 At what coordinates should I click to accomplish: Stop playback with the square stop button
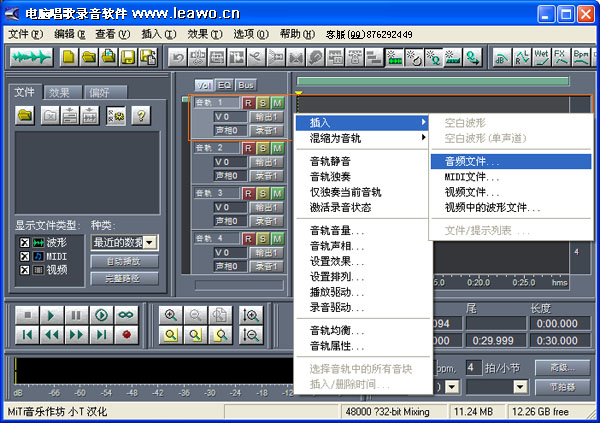pos(27,315)
